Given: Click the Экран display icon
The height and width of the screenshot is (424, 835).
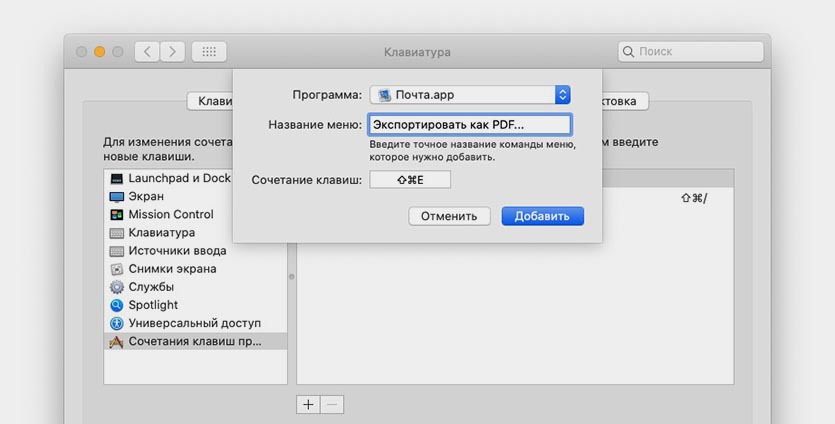Looking at the screenshot, I should point(117,196).
